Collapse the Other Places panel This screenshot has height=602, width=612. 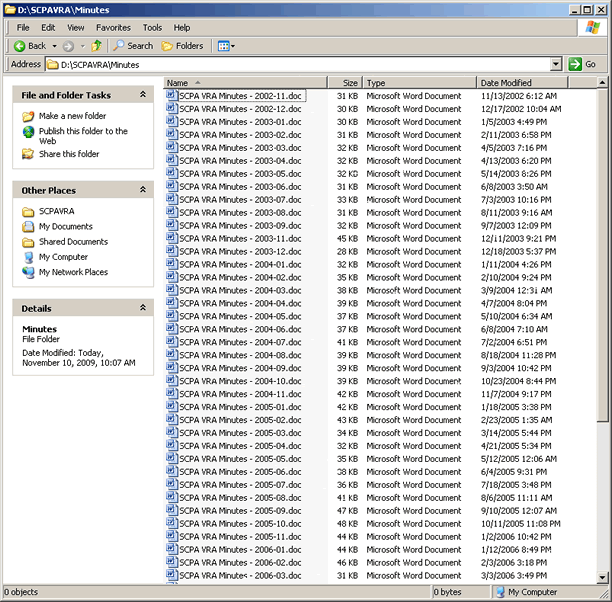(143, 190)
